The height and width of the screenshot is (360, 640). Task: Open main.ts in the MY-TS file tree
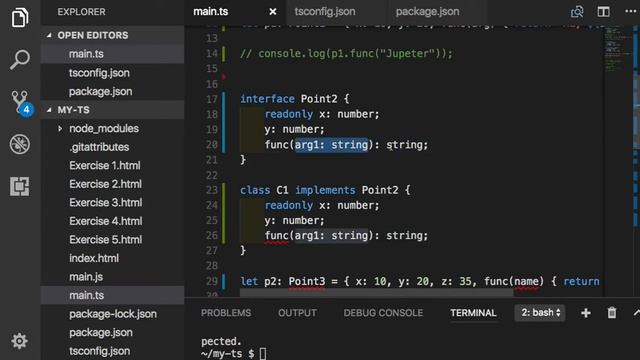tap(112, 295)
